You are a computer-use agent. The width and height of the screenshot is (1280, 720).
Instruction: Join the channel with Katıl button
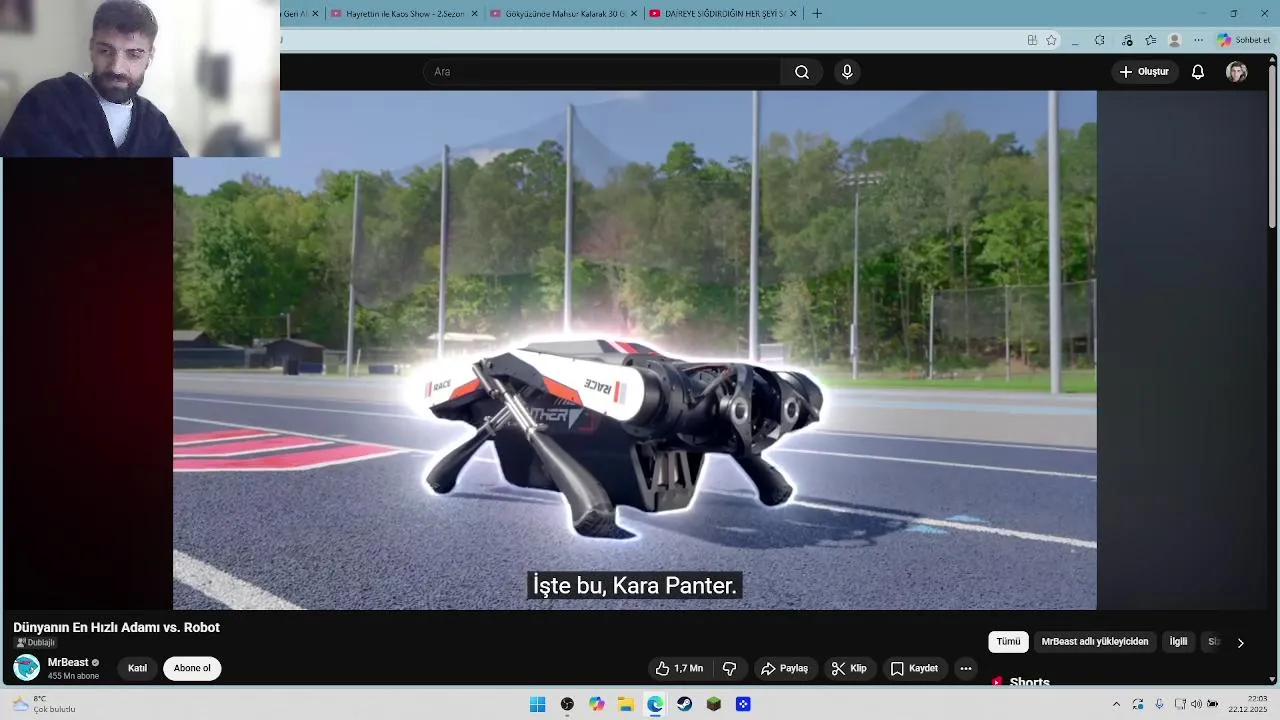[137, 668]
